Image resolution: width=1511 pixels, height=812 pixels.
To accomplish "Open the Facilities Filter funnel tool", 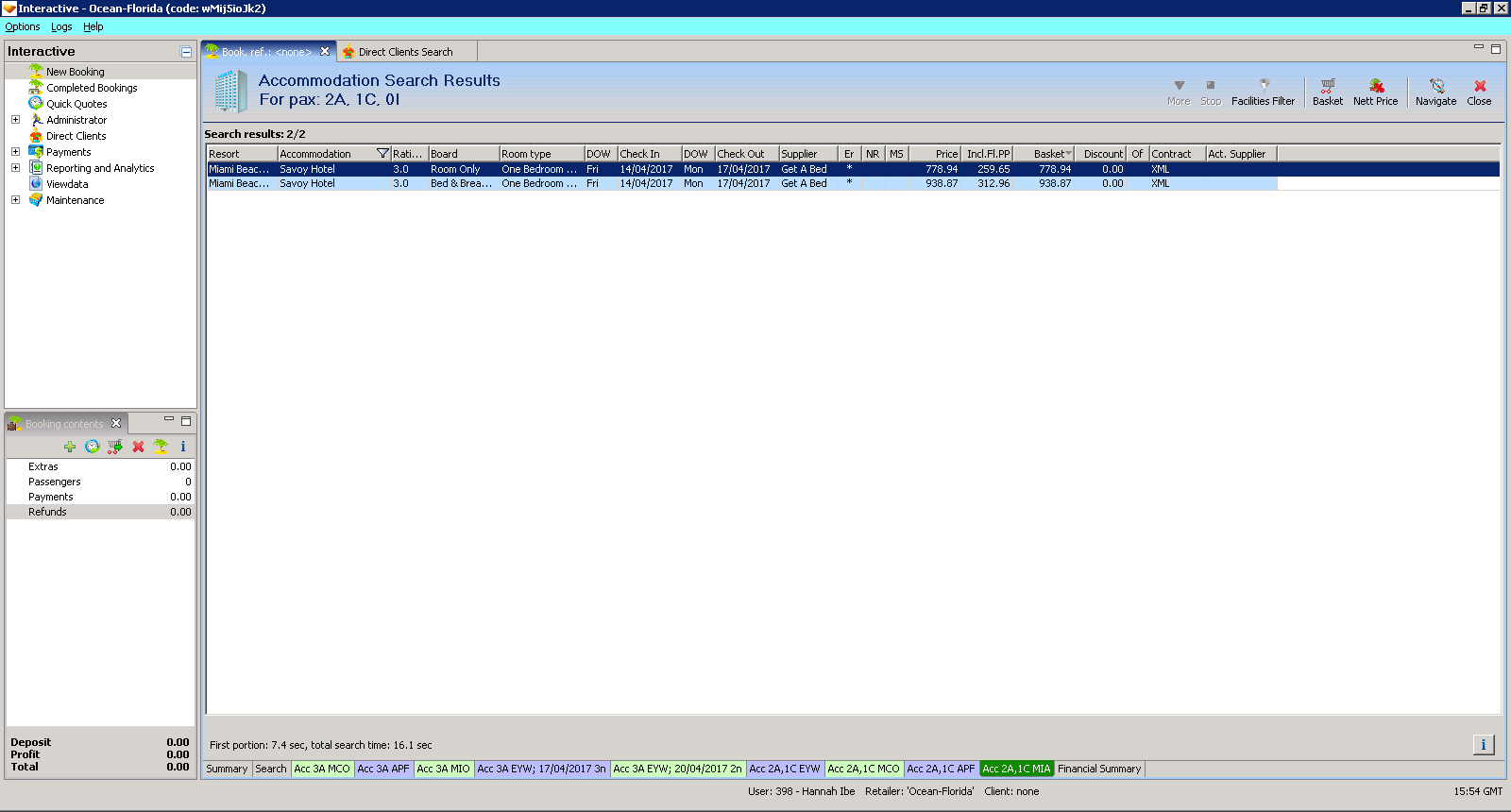I will (x=1263, y=92).
